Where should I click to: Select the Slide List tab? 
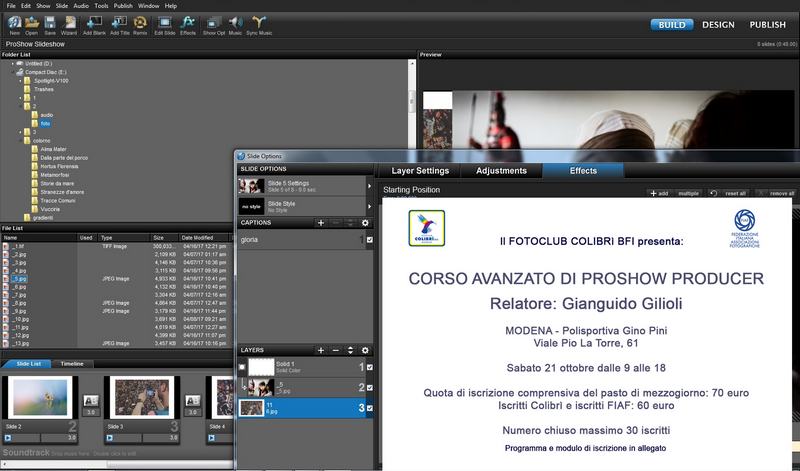29,364
